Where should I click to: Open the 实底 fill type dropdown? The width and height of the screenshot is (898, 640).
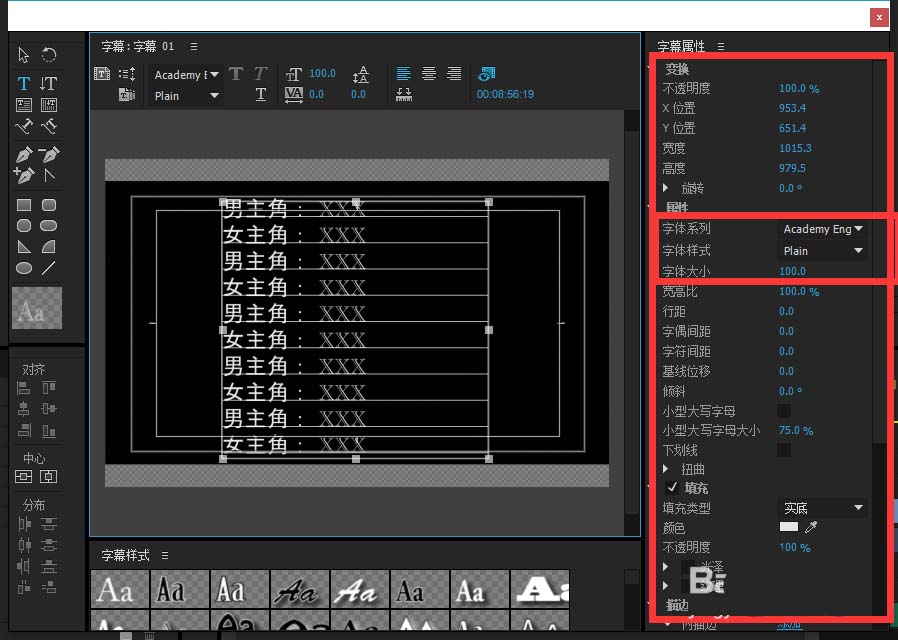[822, 508]
